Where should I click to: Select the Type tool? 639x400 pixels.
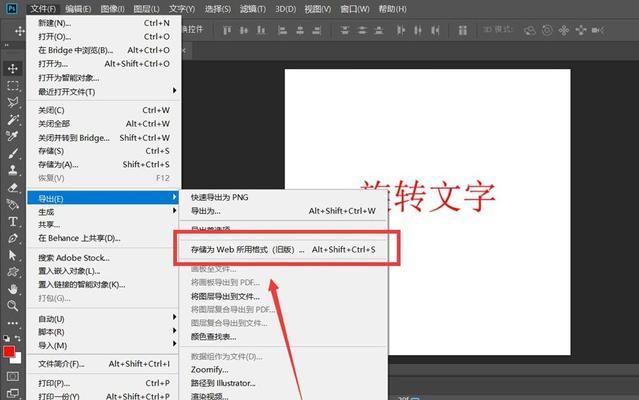coord(13,221)
